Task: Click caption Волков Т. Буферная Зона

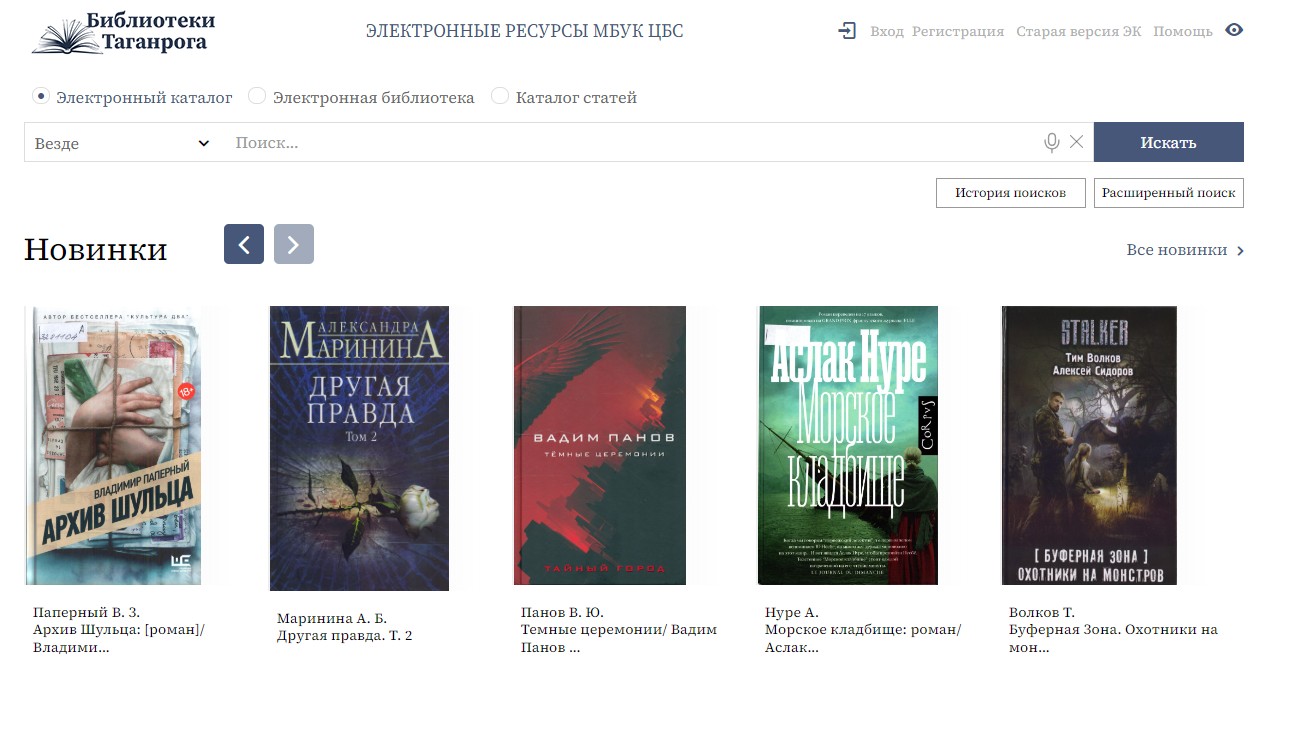Action: [x=1114, y=629]
